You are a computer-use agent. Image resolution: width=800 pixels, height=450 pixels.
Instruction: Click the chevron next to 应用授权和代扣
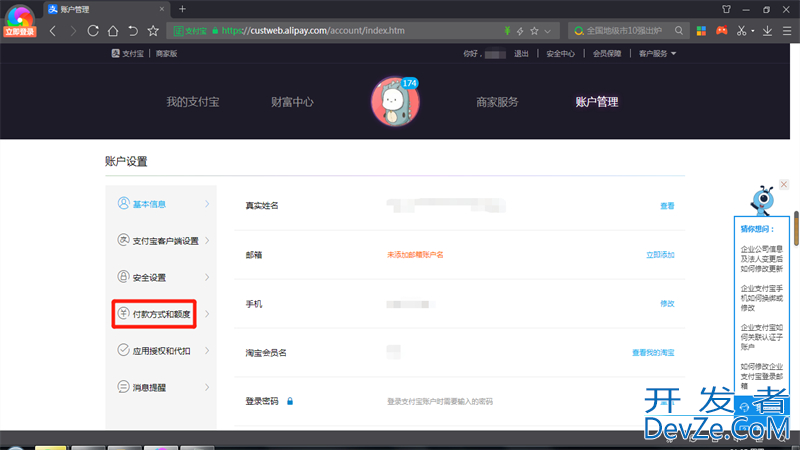tap(207, 351)
